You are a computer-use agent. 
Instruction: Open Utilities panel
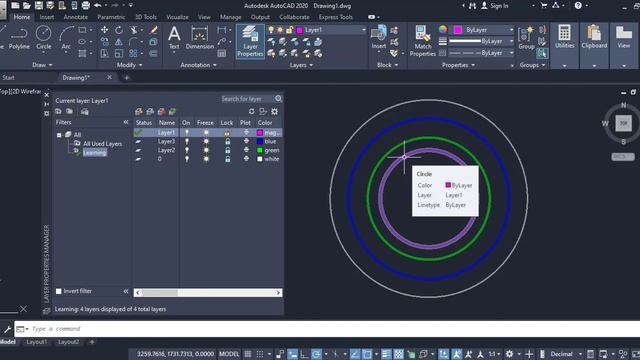pos(564,37)
